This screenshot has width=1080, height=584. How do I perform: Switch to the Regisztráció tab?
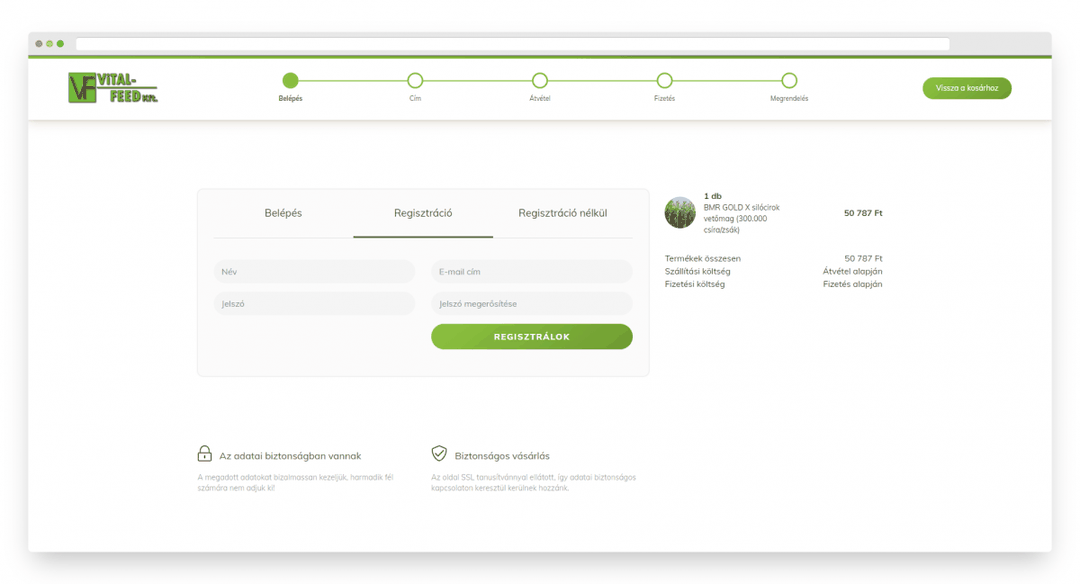click(423, 213)
